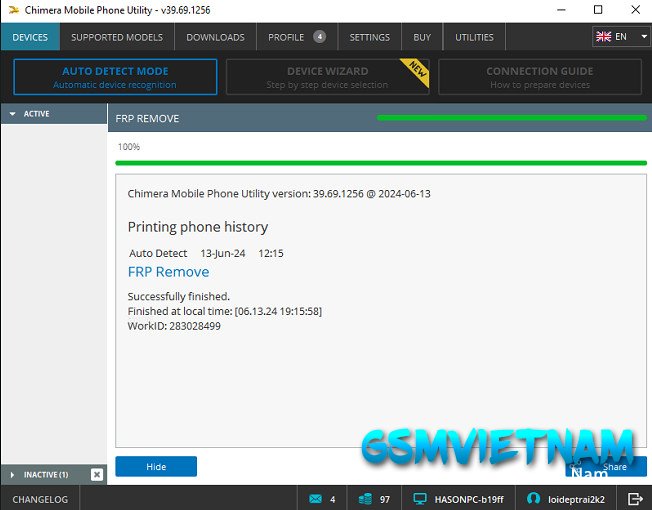Open the DEVICE WIZARD option
The image size is (652, 510).
point(327,77)
